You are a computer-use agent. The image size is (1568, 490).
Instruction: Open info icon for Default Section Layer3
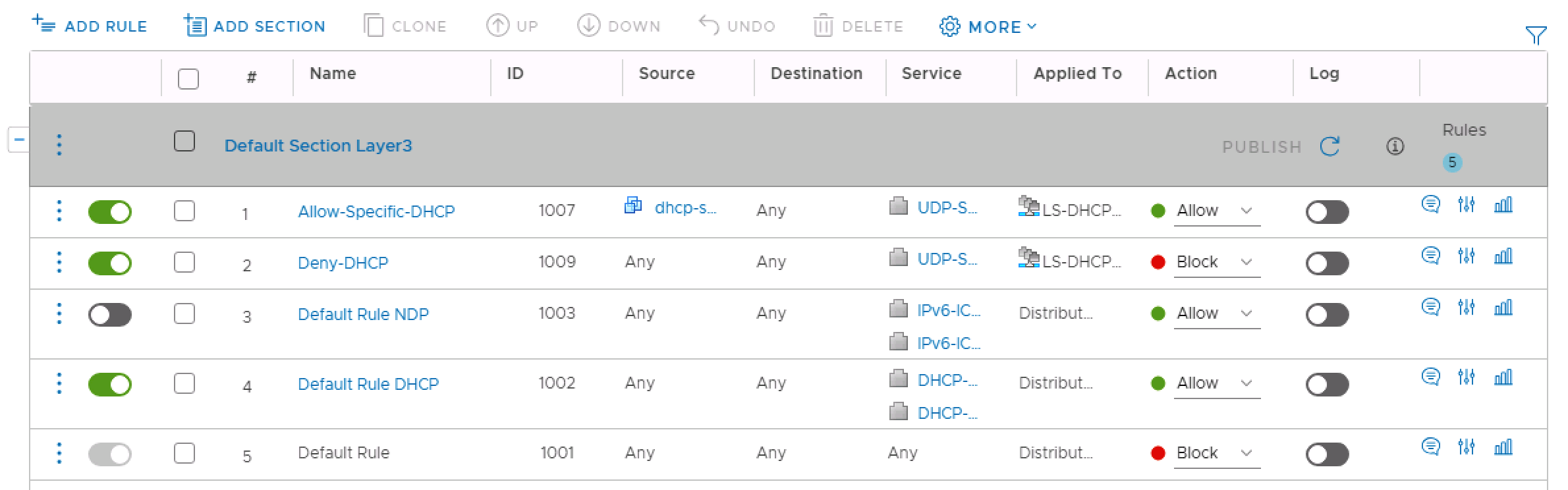(x=1395, y=146)
